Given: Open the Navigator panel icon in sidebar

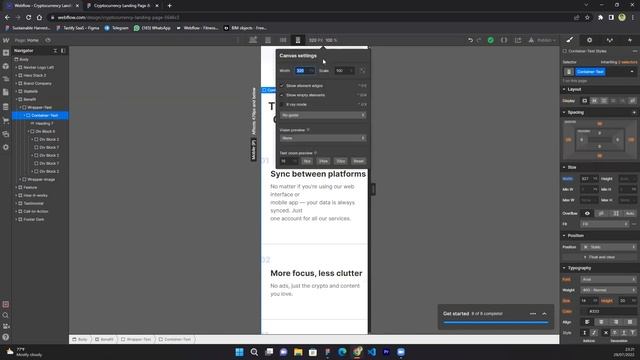Looking at the screenshot, I should [6, 79].
